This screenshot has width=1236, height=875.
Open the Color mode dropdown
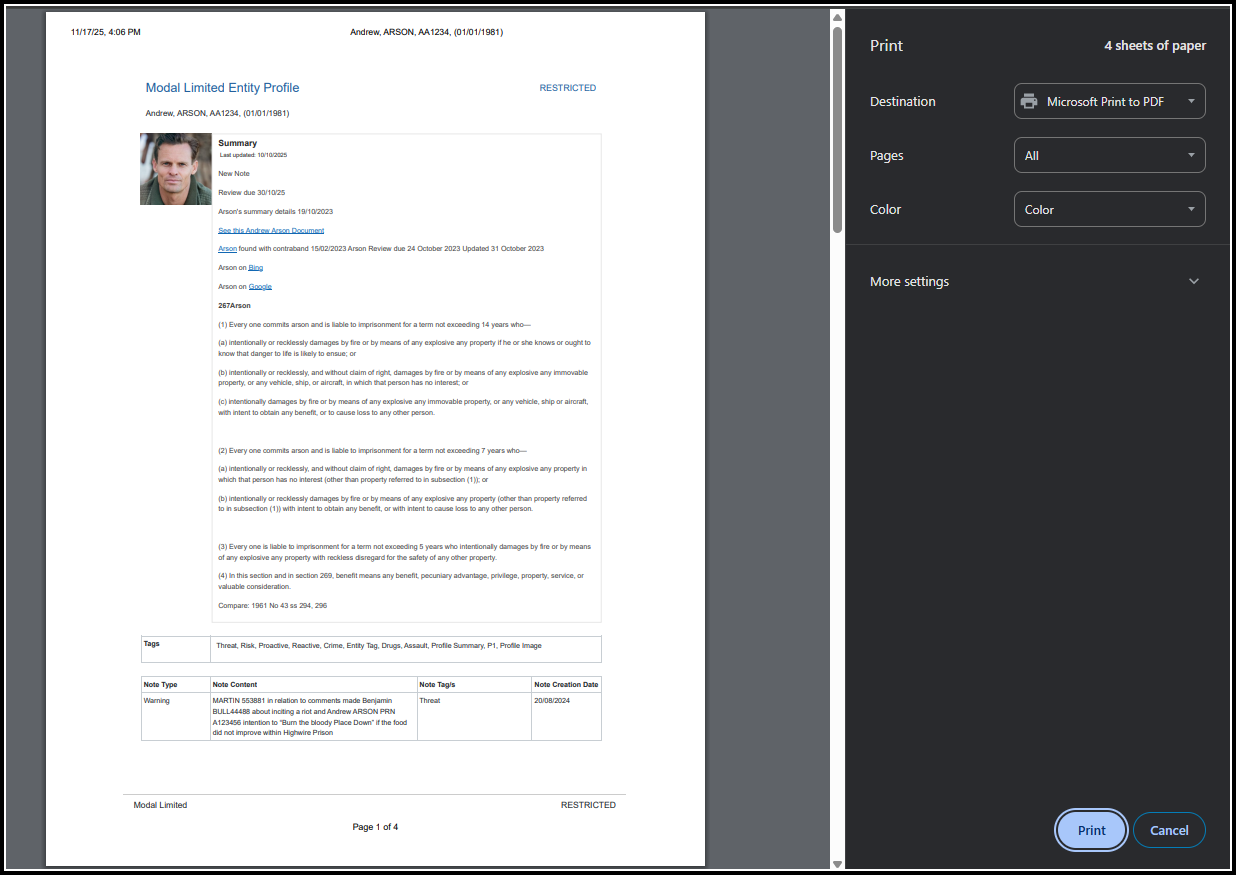pyautogui.click(x=1109, y=209)
